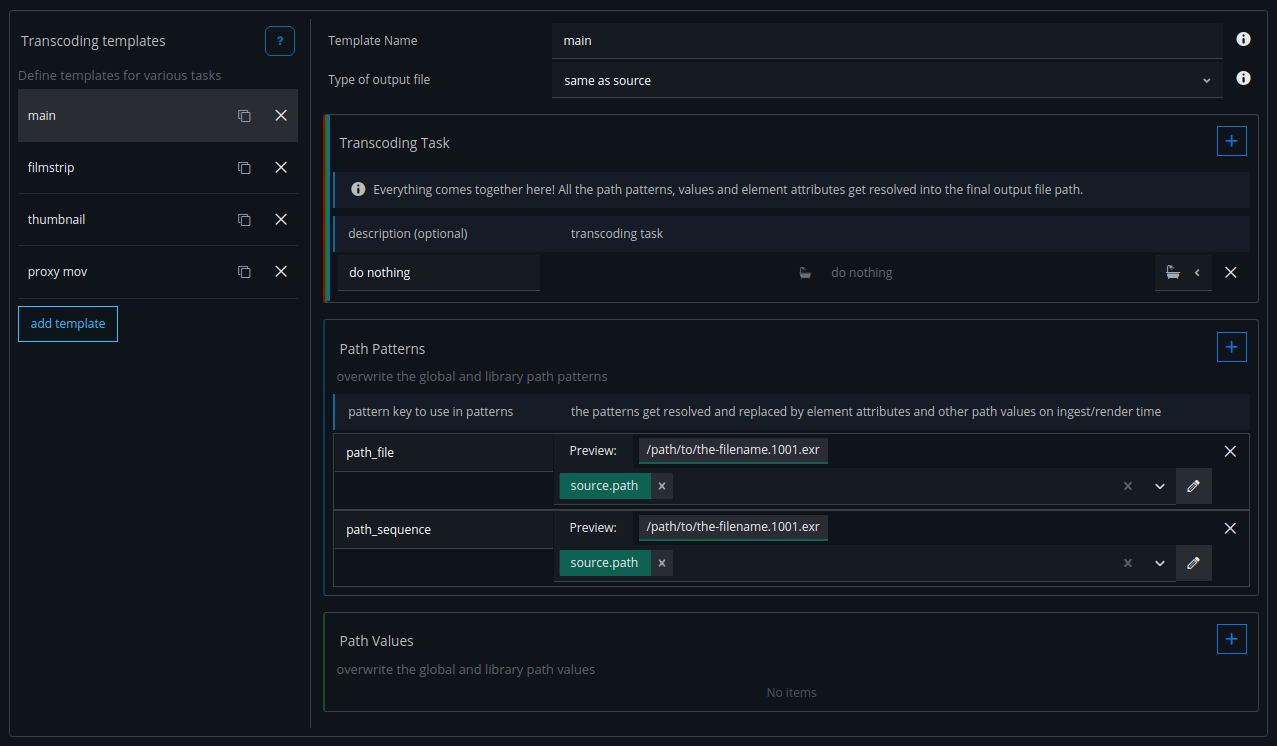Click the Template Name input field
Image resolution: width=1277 pixels, height=746 pixels.
[x=886, y=41]
